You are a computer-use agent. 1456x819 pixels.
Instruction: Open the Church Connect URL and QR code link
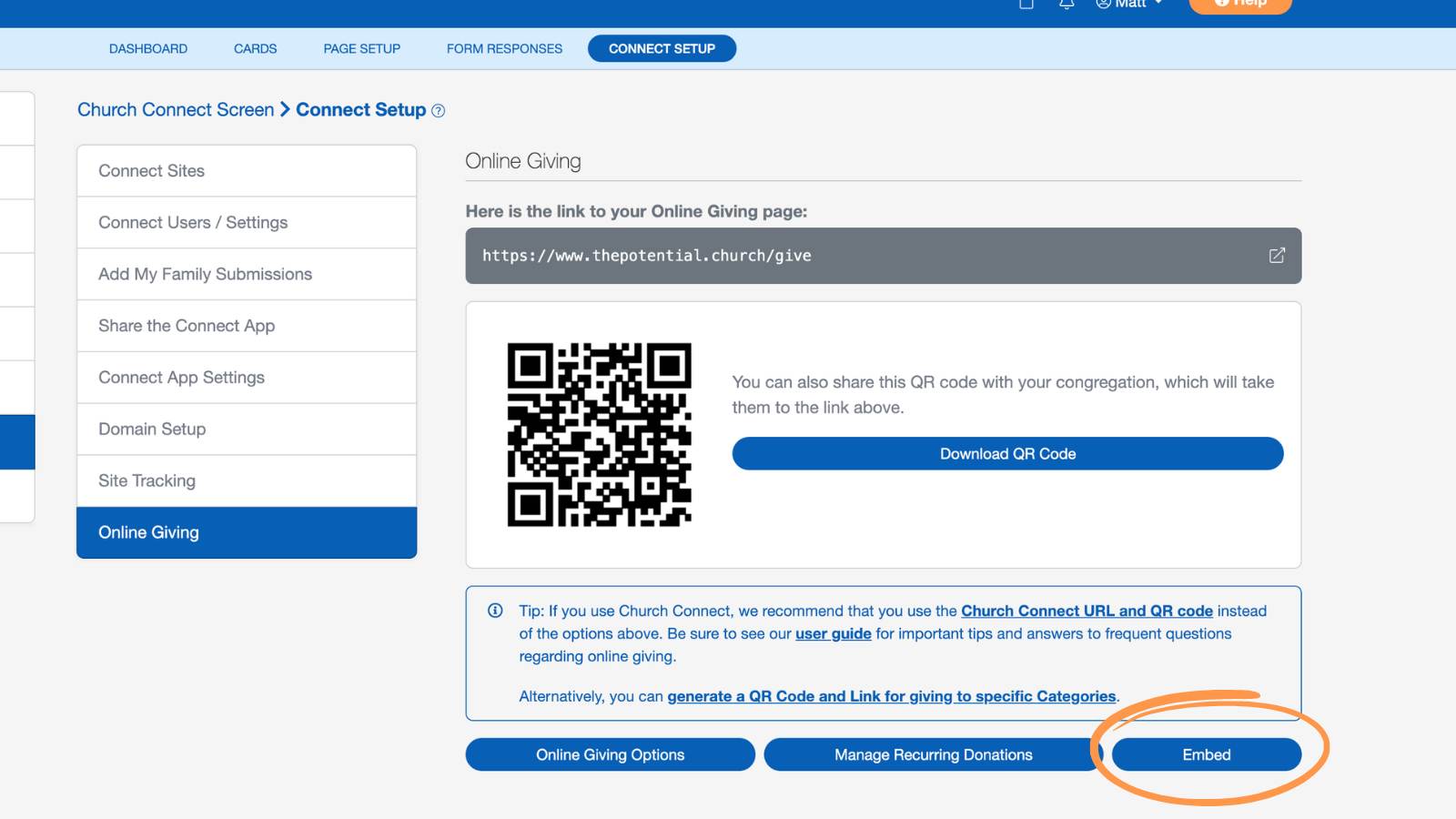pyautogui.click(x=1087, y=611)
